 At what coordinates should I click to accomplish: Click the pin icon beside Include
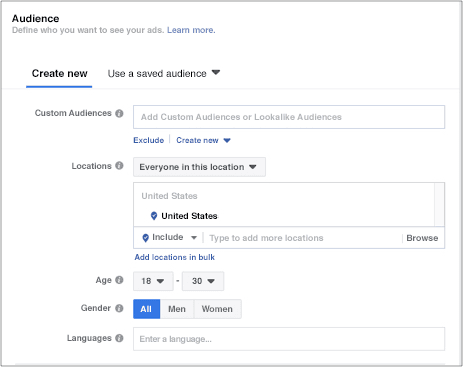145,238
